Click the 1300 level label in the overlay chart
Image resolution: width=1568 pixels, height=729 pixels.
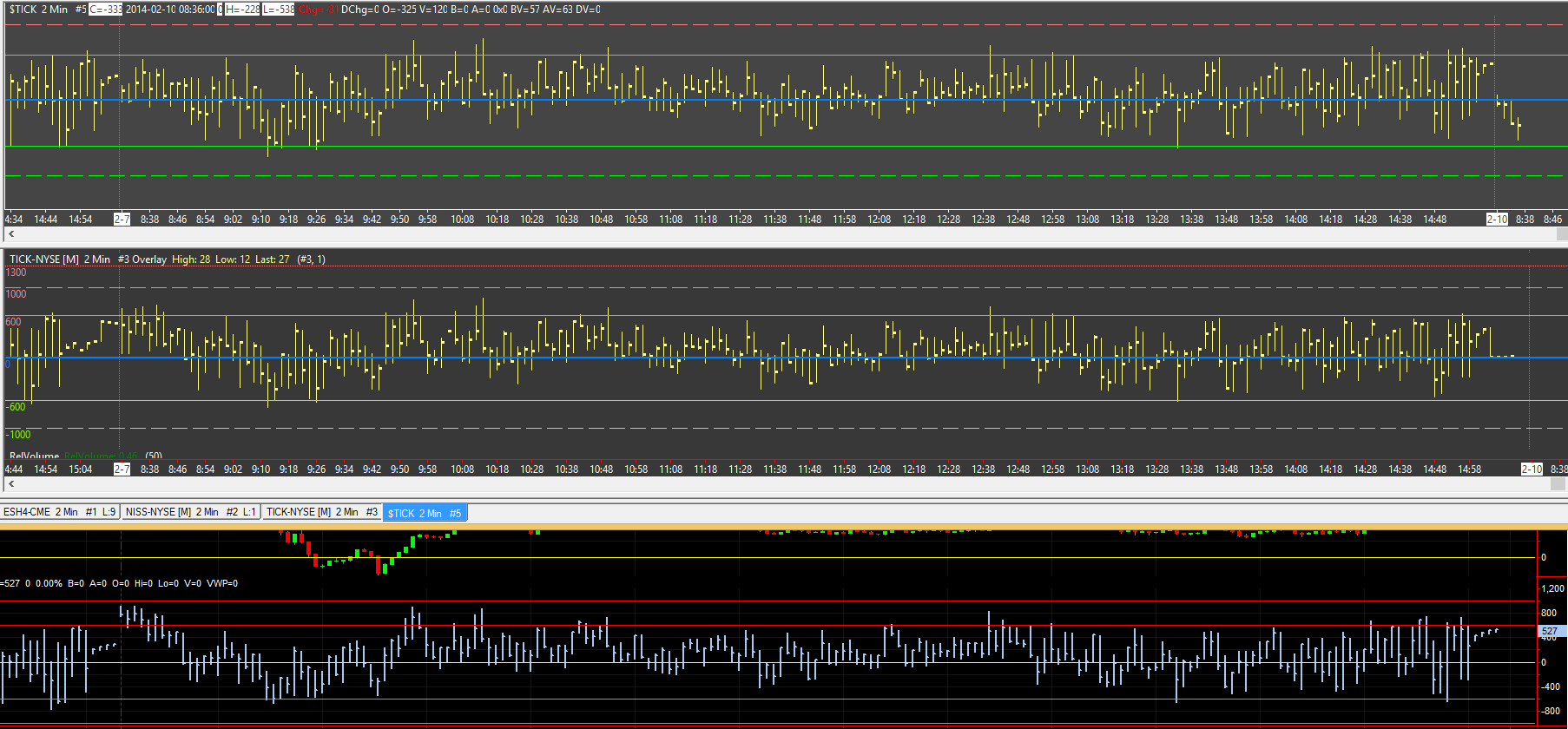tap(16, 273)
